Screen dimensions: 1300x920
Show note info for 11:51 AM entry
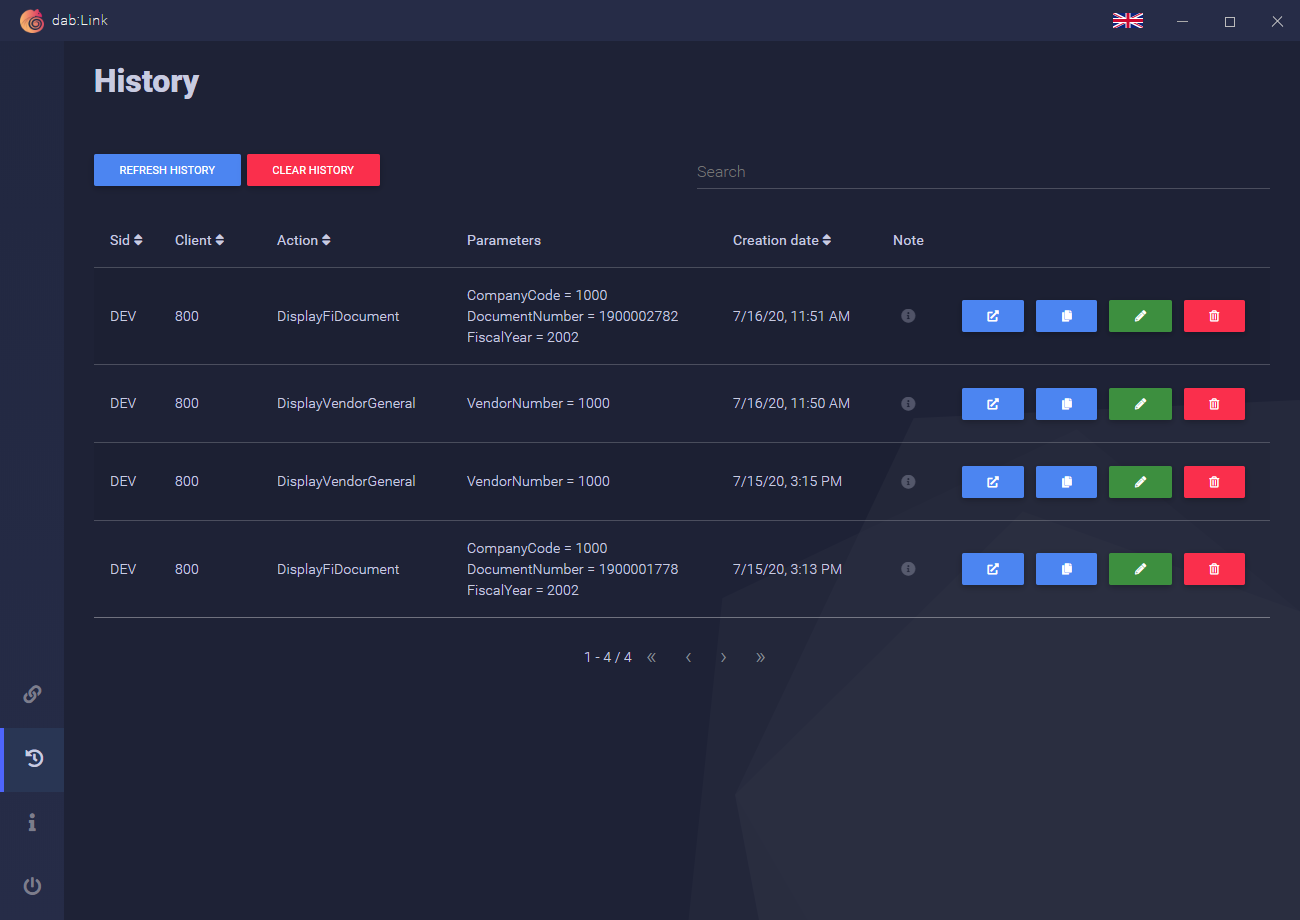coord(908,316)
